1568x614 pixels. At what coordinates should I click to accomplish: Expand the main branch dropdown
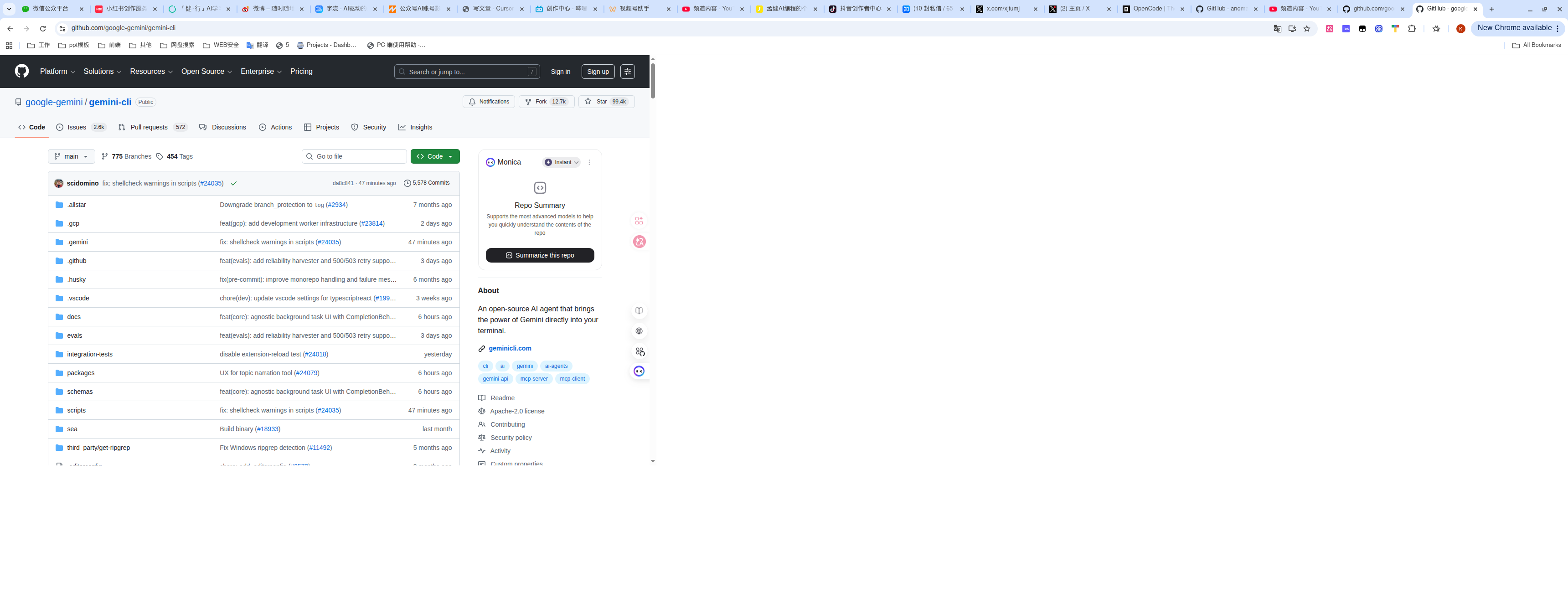(71, 156)
